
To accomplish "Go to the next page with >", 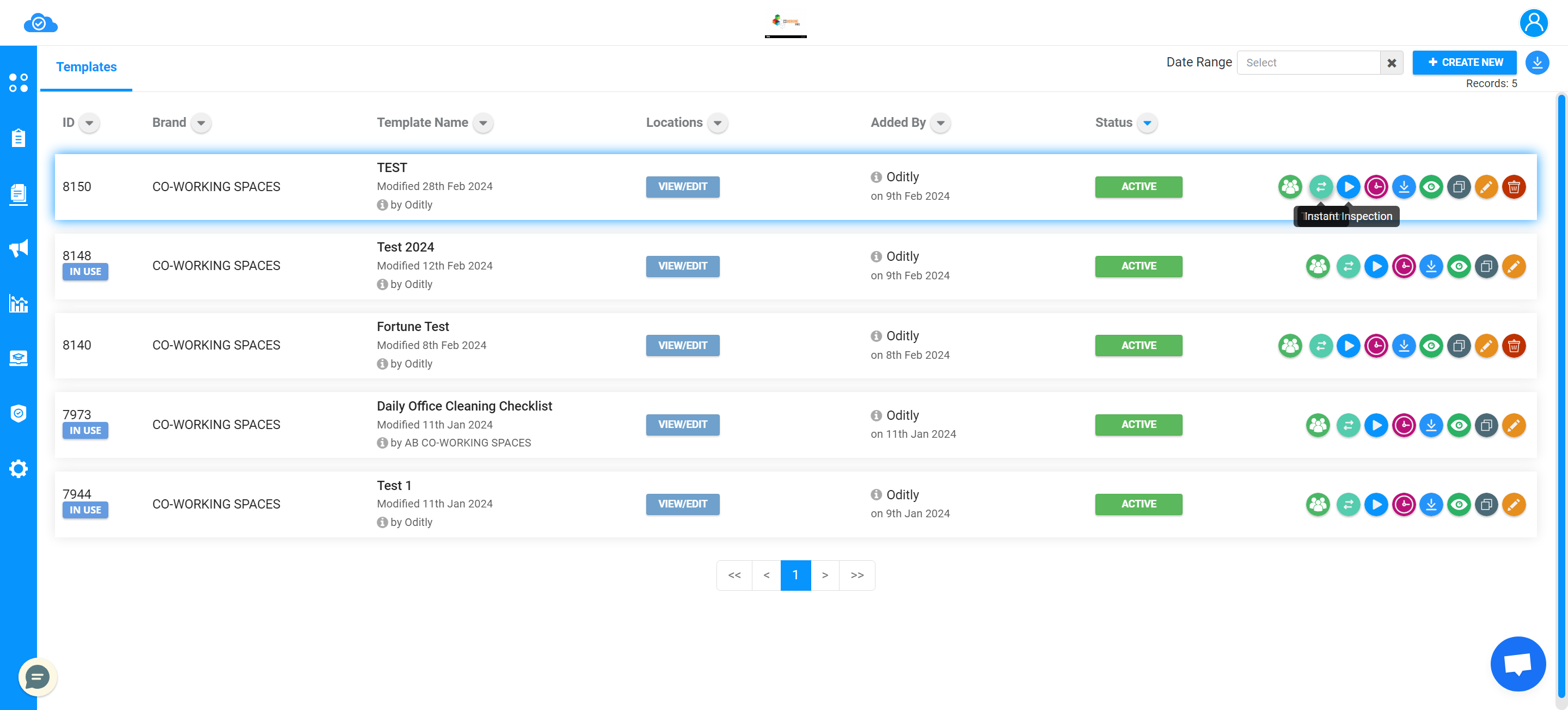I will pyautogui.click(x=825, y=576).
